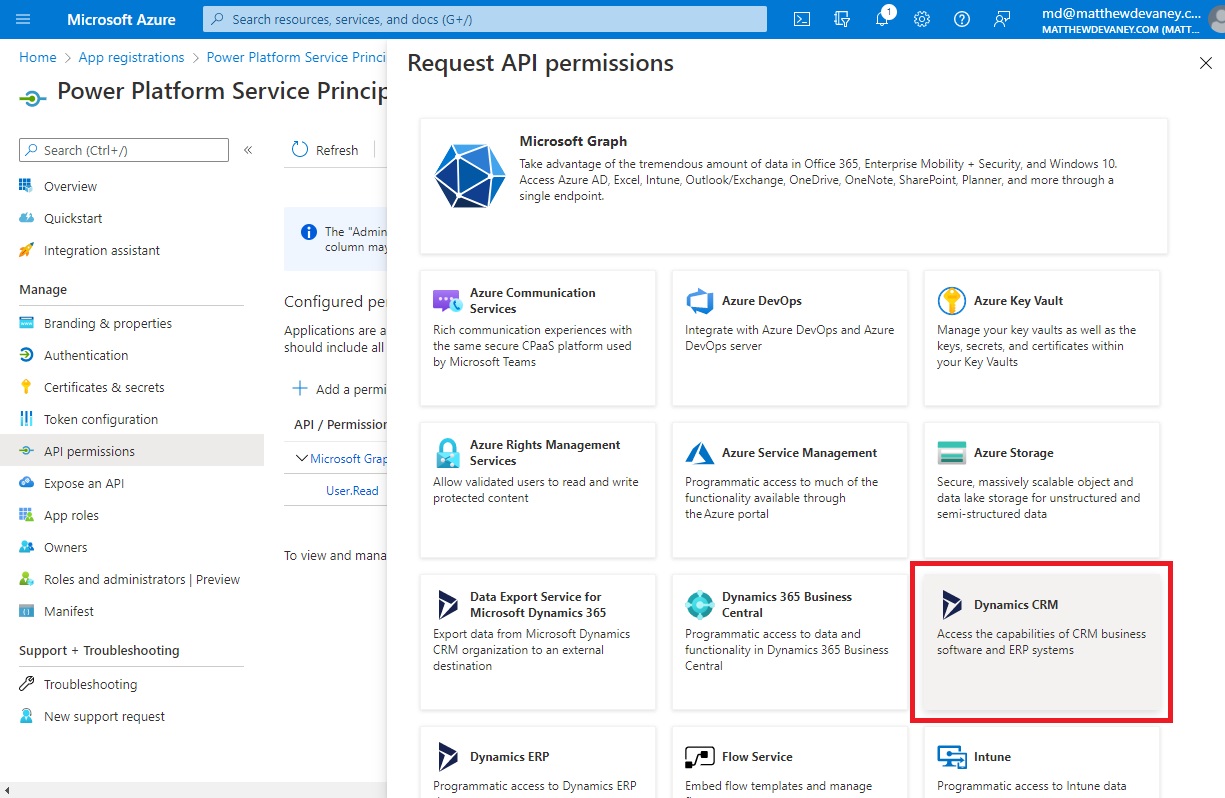Select the Azure Key Vault tile

point(1041,338)
